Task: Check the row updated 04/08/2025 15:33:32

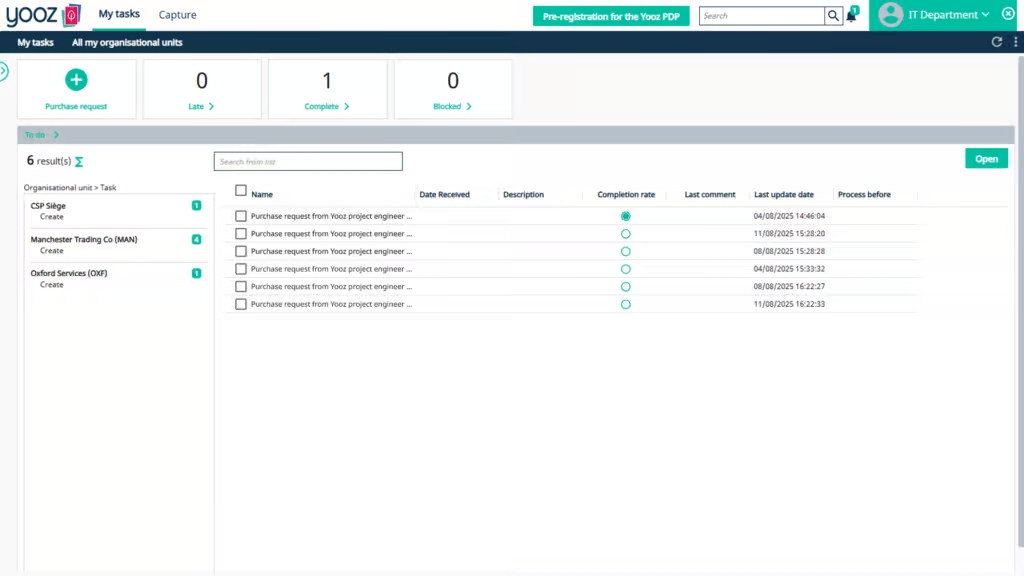Action: [241, 269]
